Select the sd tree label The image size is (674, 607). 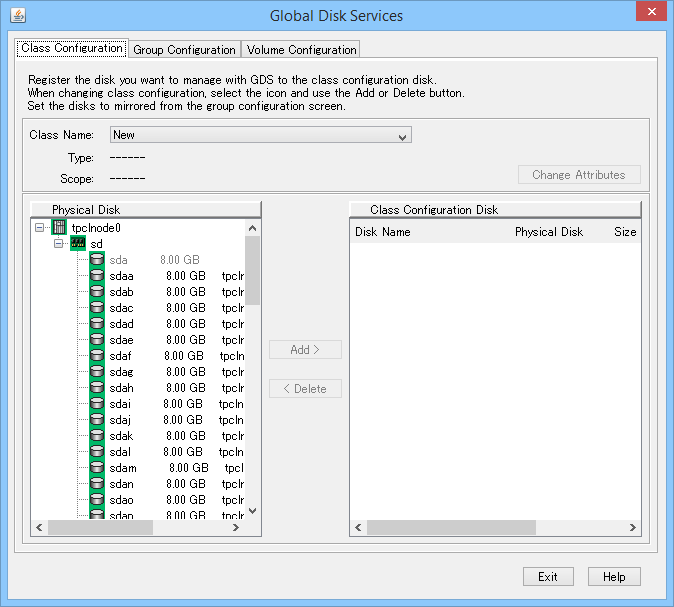(x=96, y=244)
